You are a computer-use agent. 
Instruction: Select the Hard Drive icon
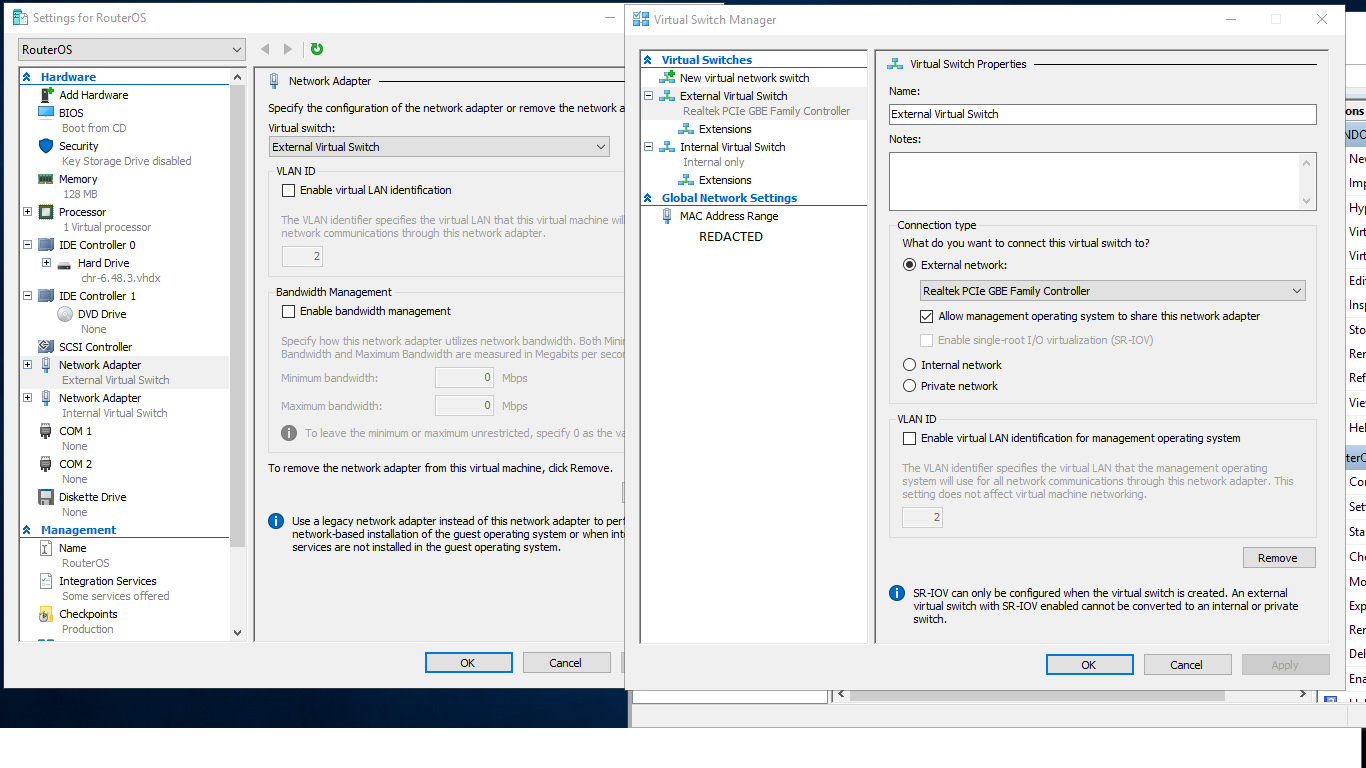(x=64, y=263)
